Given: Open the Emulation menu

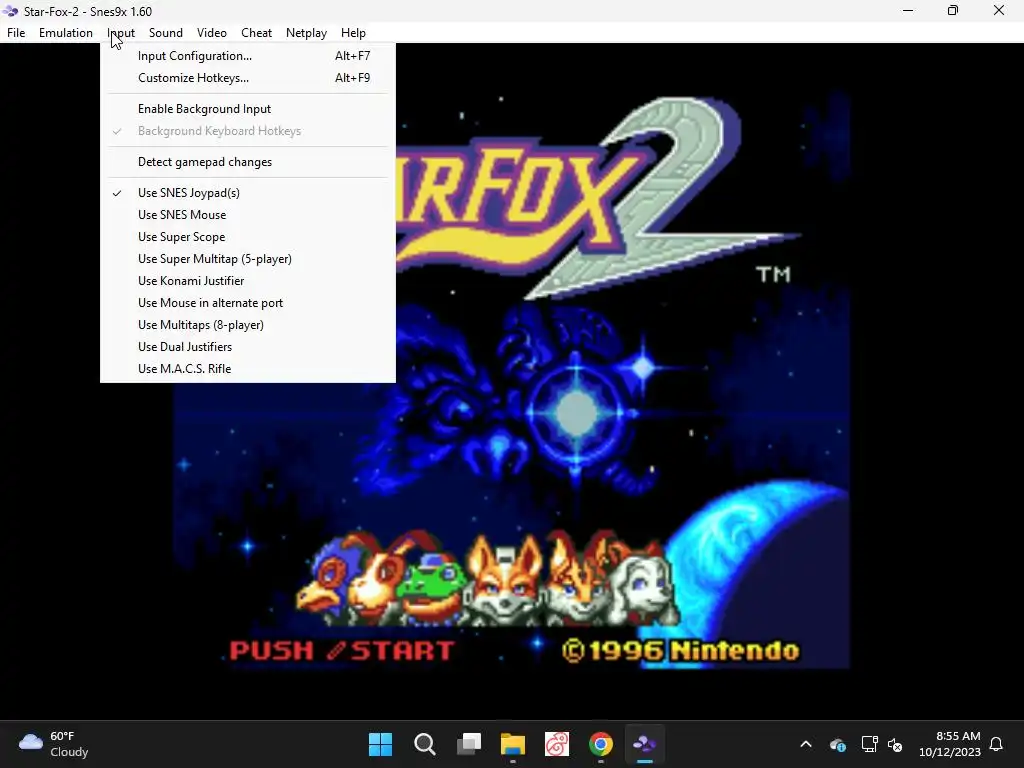Looking at the screenshot, I should [65, 33].
